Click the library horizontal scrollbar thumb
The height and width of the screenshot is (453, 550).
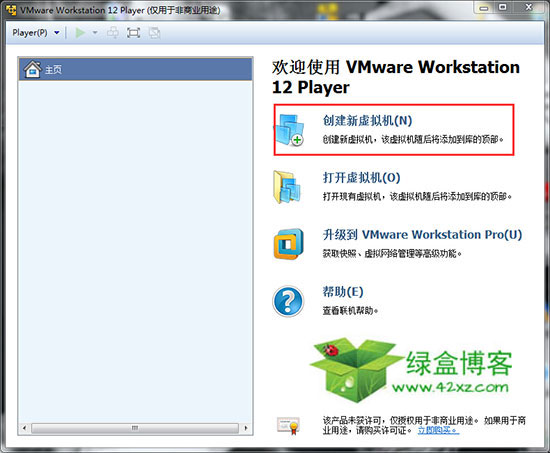pyautogui.click(x=135, y=428)
